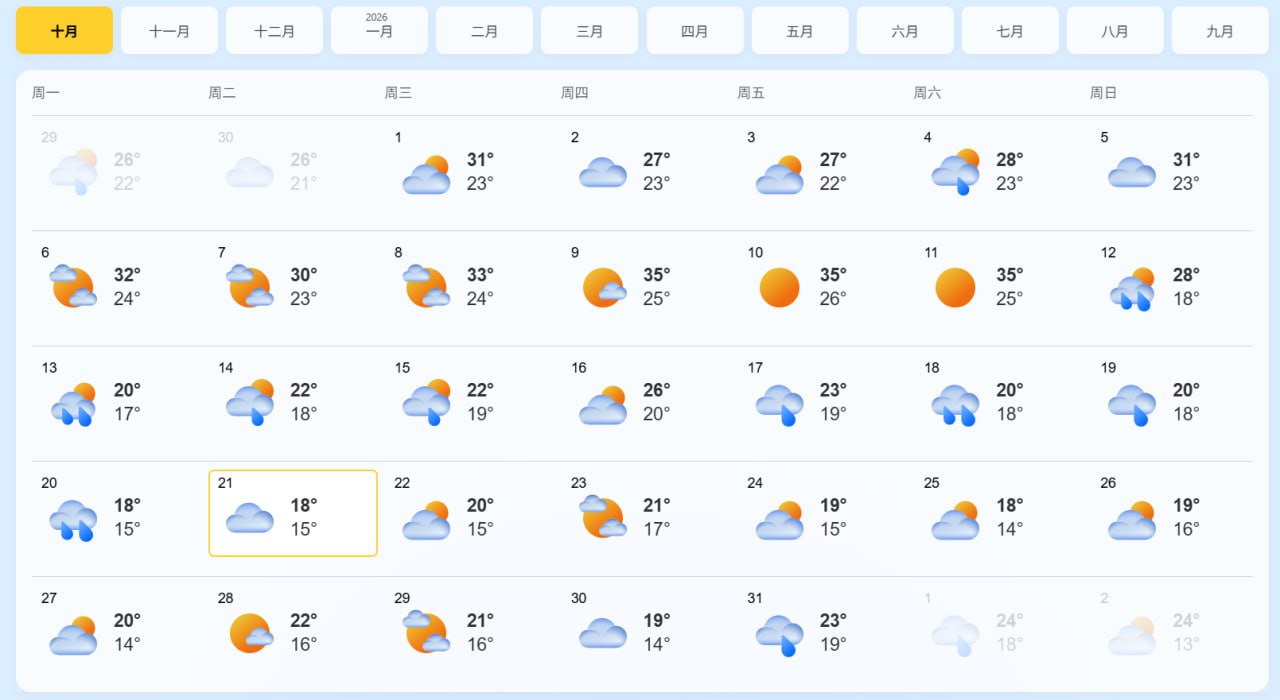Click the heavy rain icon on October 18
The image size is (1280, 700).
(955, 404)
